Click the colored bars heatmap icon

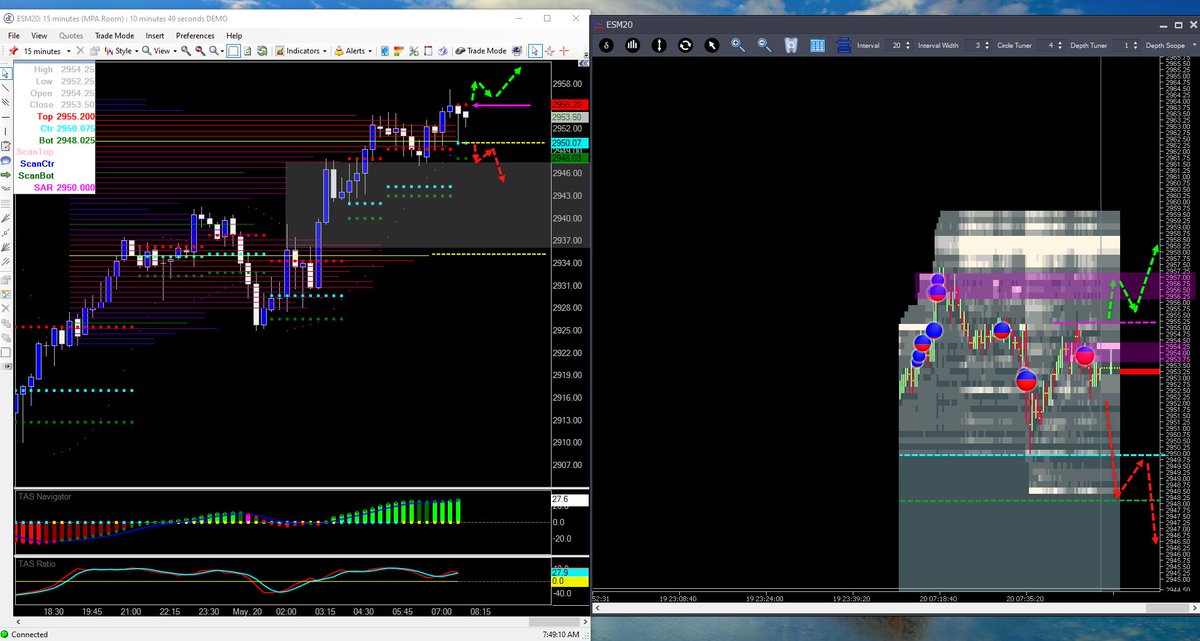(x=399, y=50)
